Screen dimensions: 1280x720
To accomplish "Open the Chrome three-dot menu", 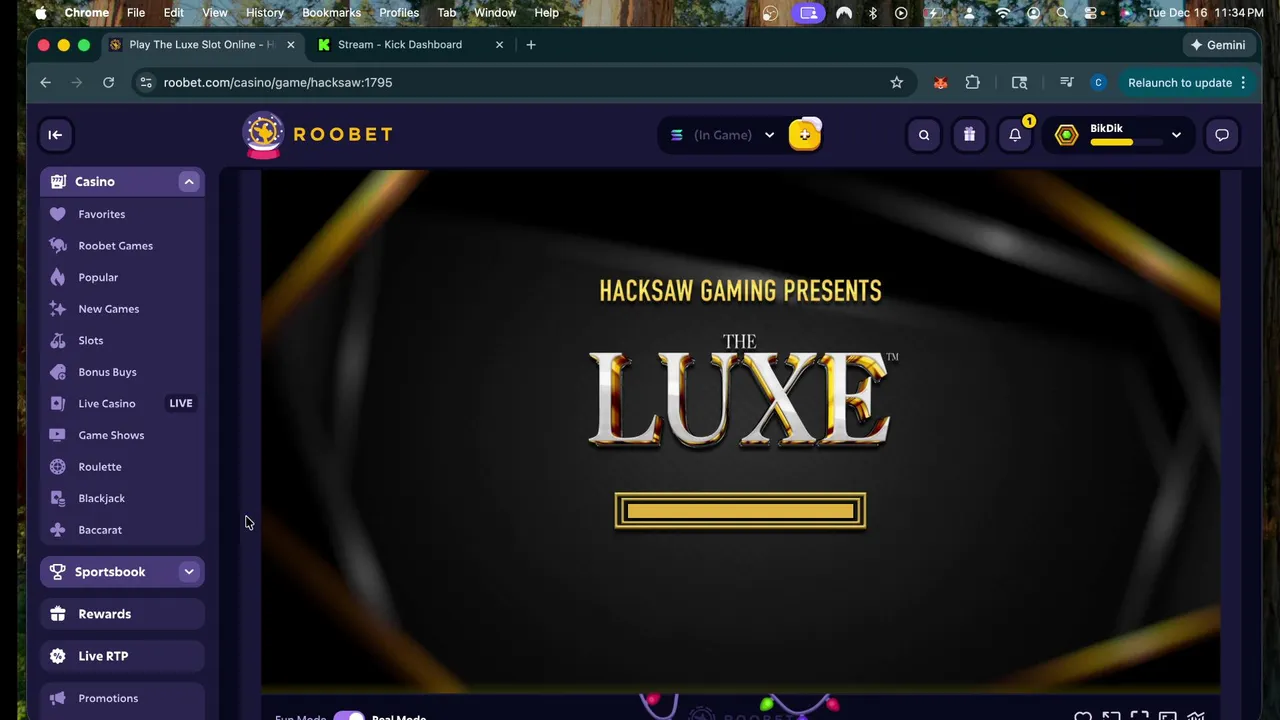I will 1243,83.
